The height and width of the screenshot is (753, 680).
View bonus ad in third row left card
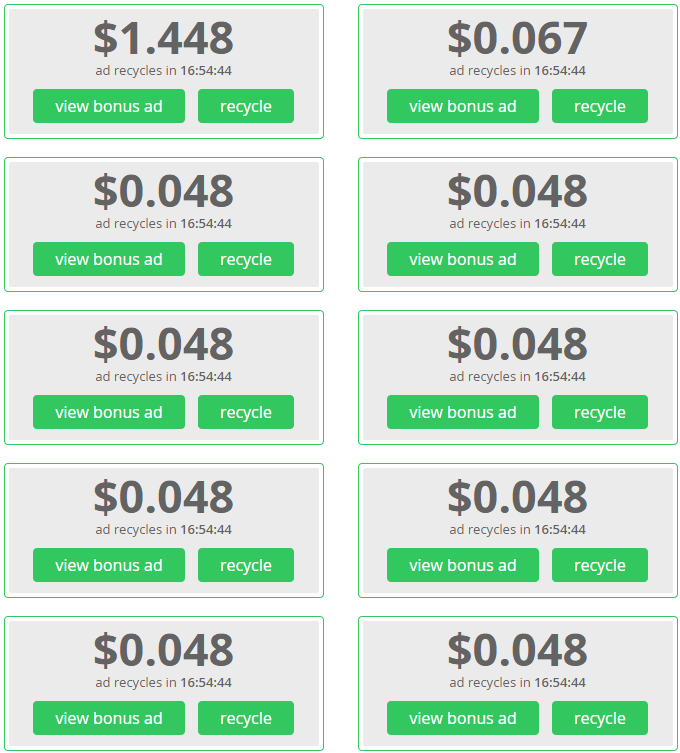tap(109, 412)
